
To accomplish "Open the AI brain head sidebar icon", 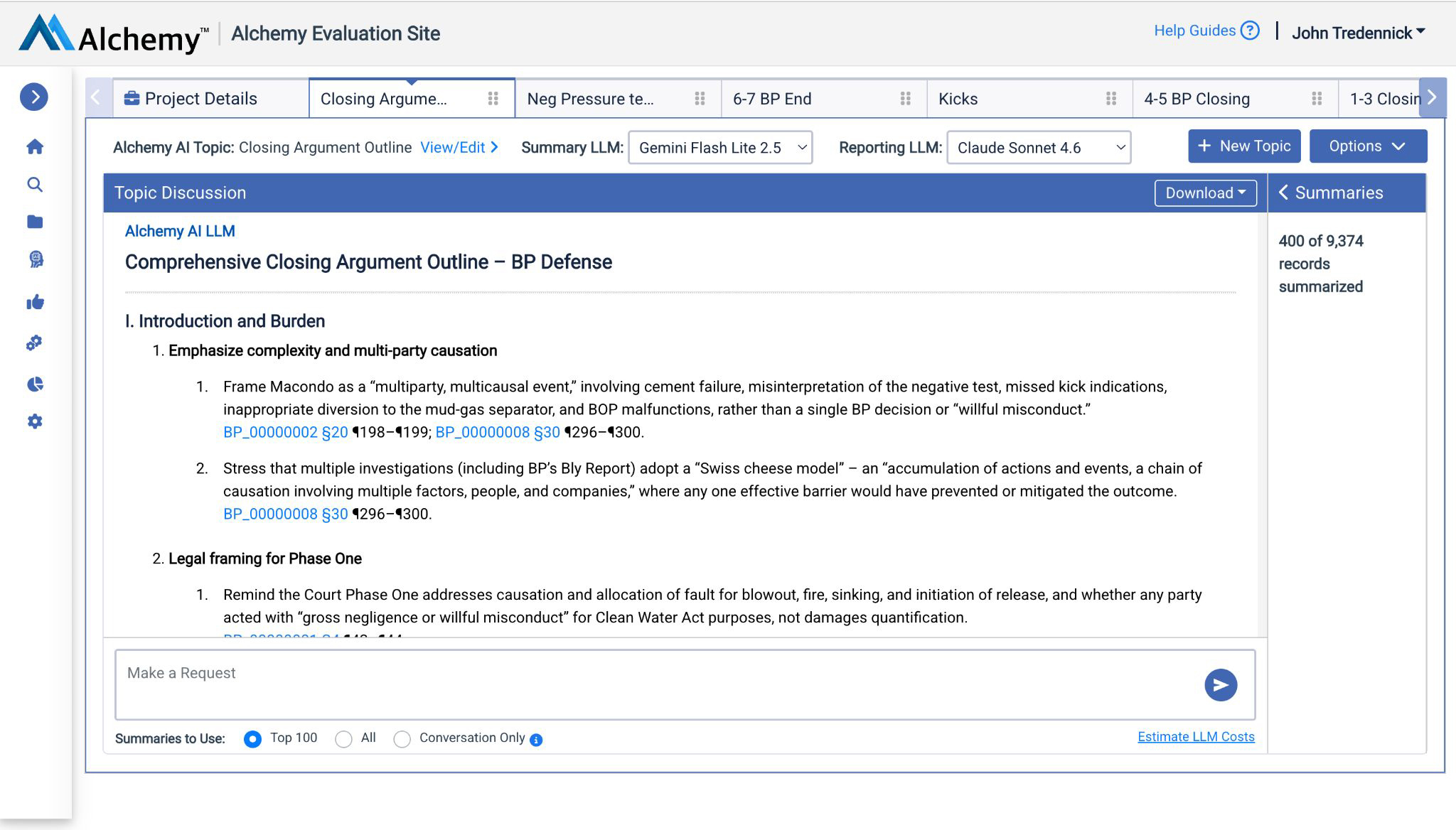I will point(36,259).
